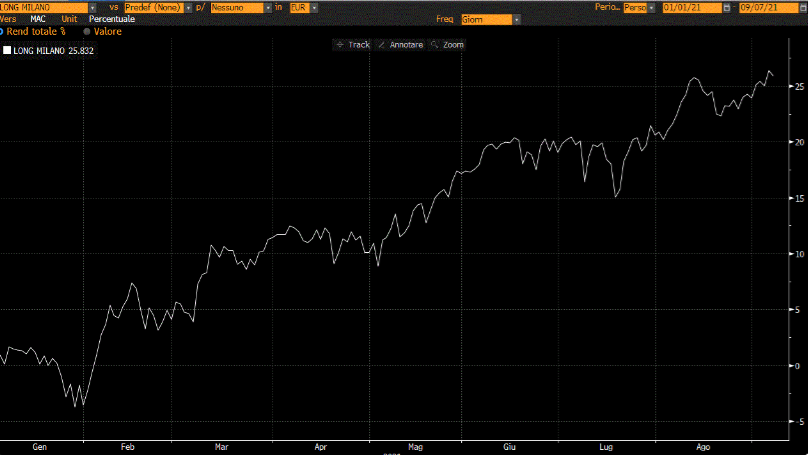The image size is (808, 455).
Task: Click the Percentuale unit label
Action: 111,19
